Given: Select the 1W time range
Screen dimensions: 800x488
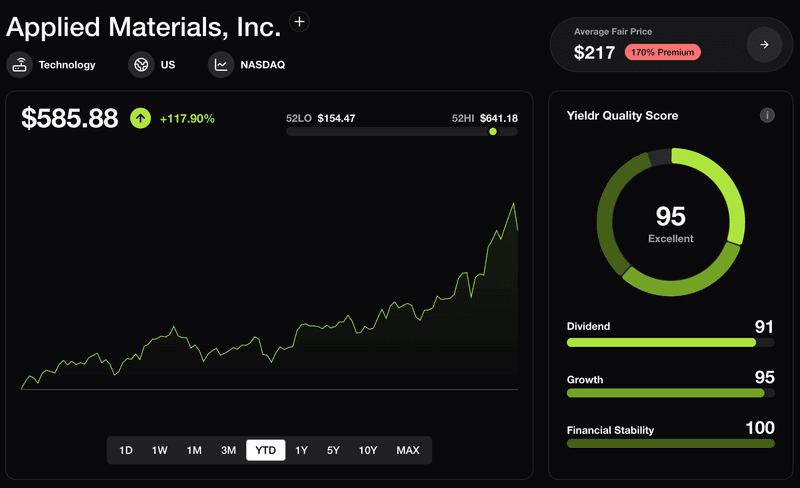Looking at the screenshot, I should tap(160, 450).
